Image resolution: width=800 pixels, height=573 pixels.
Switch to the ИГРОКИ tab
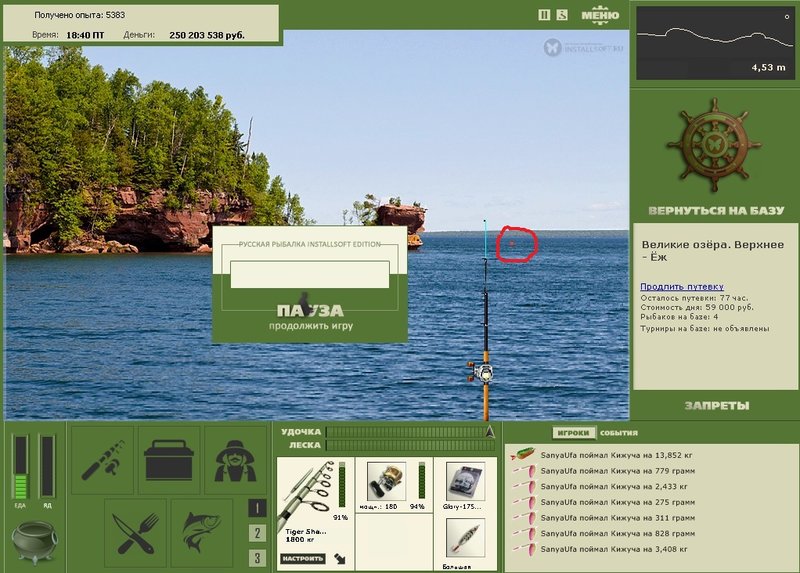click(x=573, y=433)
